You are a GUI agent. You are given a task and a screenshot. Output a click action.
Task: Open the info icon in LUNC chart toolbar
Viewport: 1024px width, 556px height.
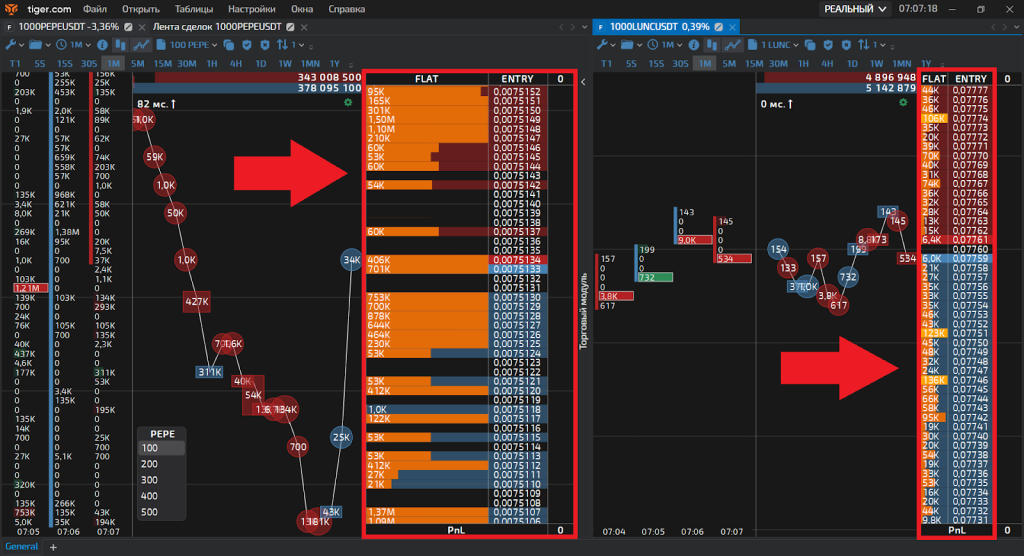click(x=694, y=45)
